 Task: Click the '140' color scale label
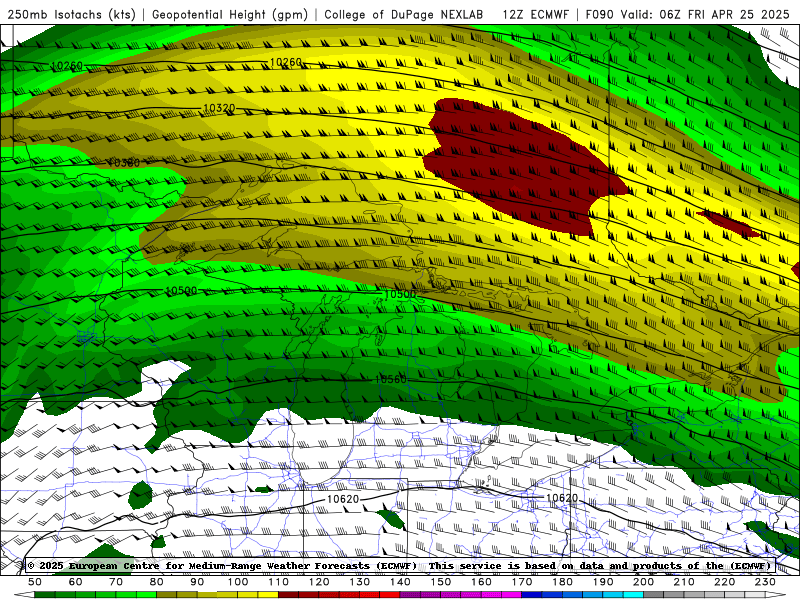(x=401, y=582)
